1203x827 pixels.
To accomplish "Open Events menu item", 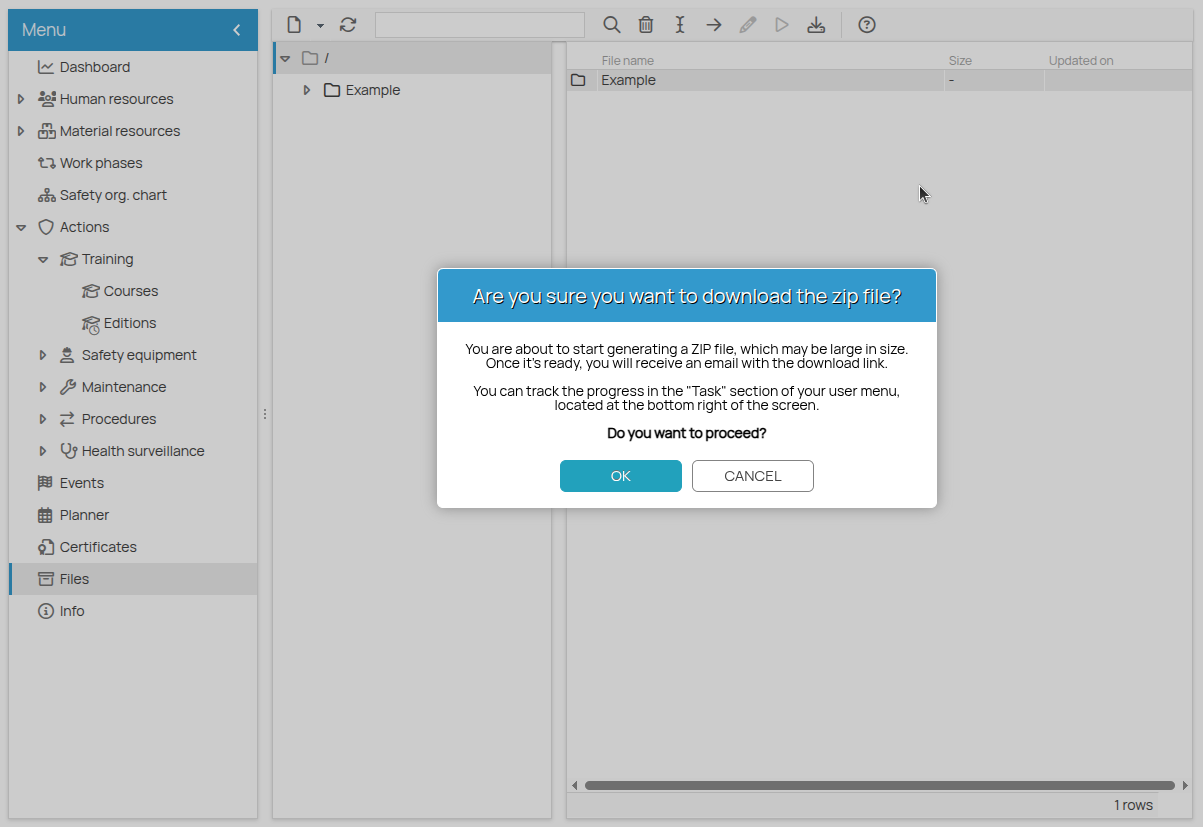I will [x=82, y=483].
